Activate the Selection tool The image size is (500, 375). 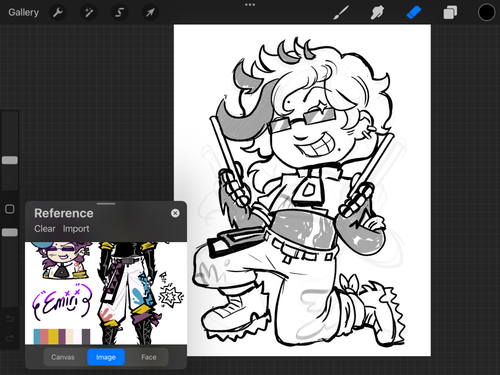(x=119, y=13)
